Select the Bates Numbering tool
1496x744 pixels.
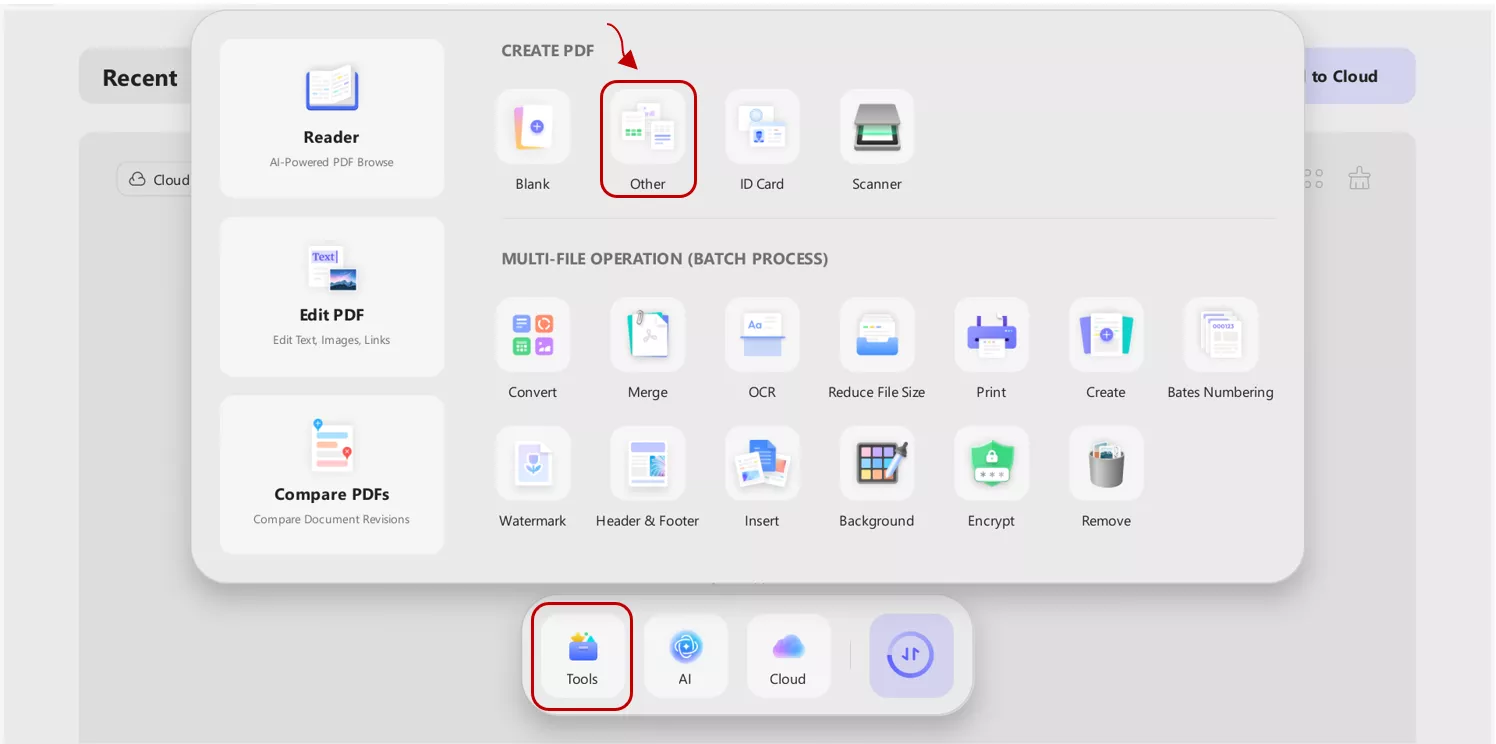pyautogui.click(x=1220, y=335)
